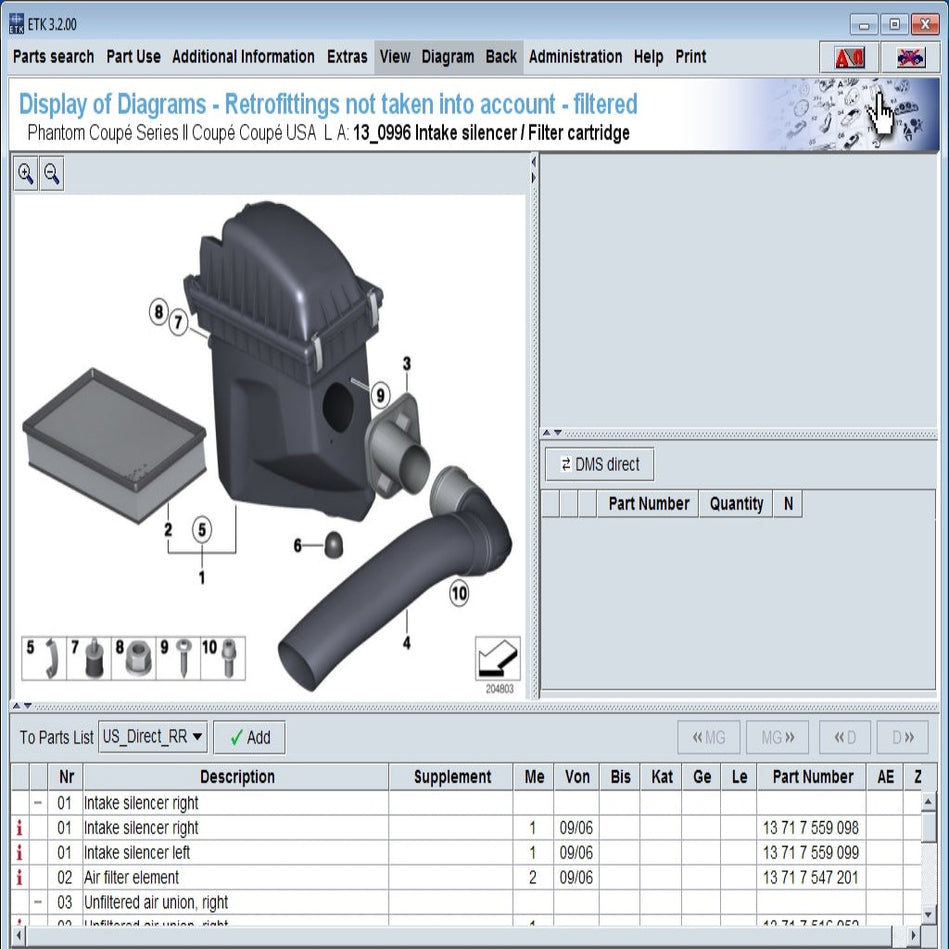Click the crossed-out car icon top right
This screenshot has height=949, width=949.
910,57
